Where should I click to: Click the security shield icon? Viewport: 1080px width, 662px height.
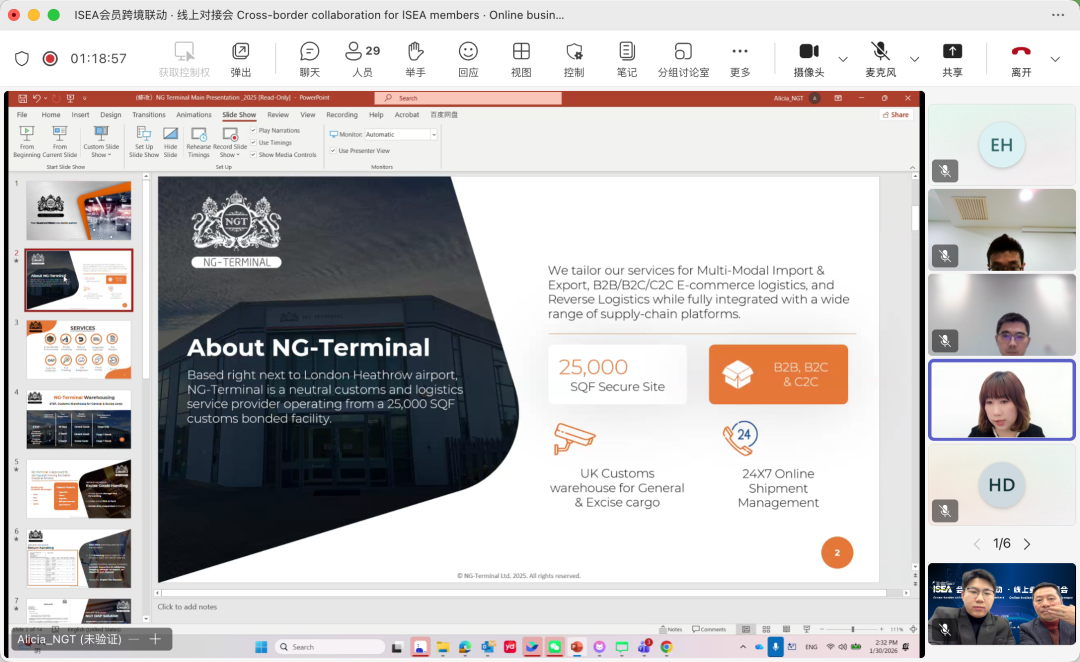tap(22, 59)
